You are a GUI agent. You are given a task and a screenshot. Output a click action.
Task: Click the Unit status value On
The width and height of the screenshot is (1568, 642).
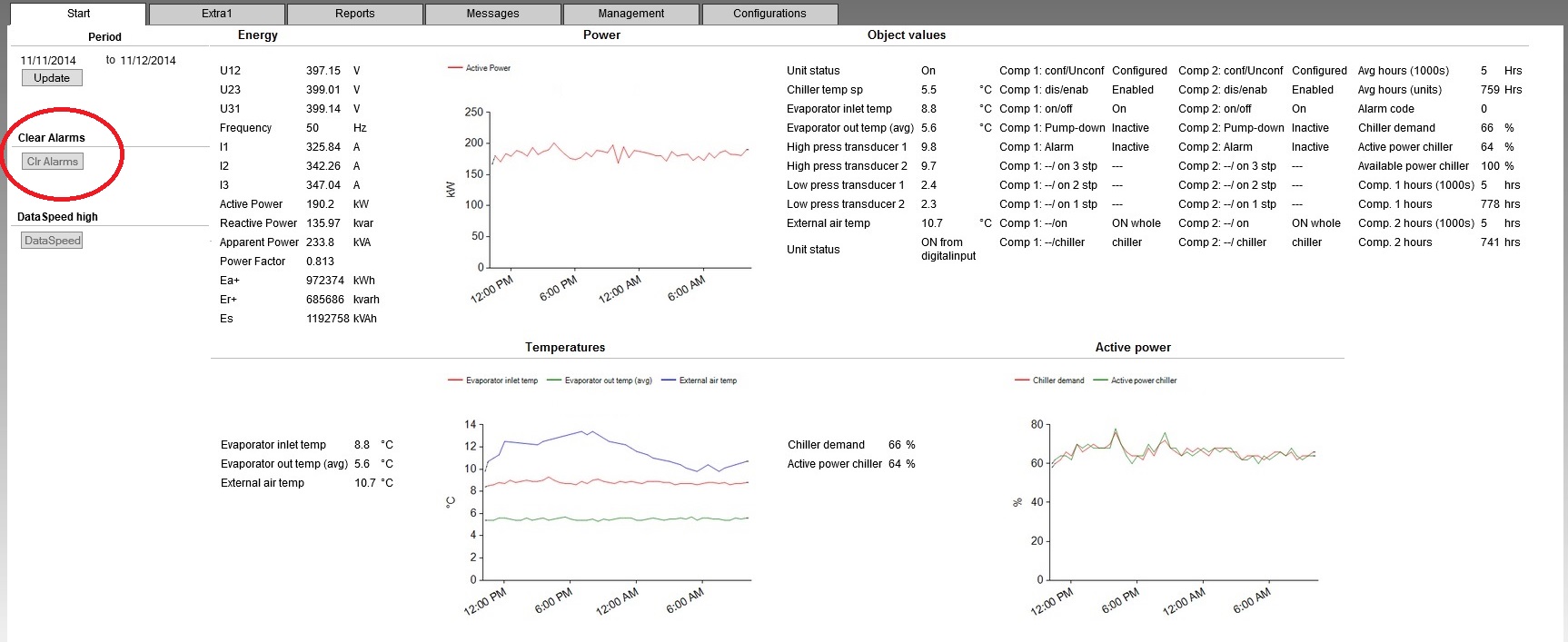click(928, 71)
